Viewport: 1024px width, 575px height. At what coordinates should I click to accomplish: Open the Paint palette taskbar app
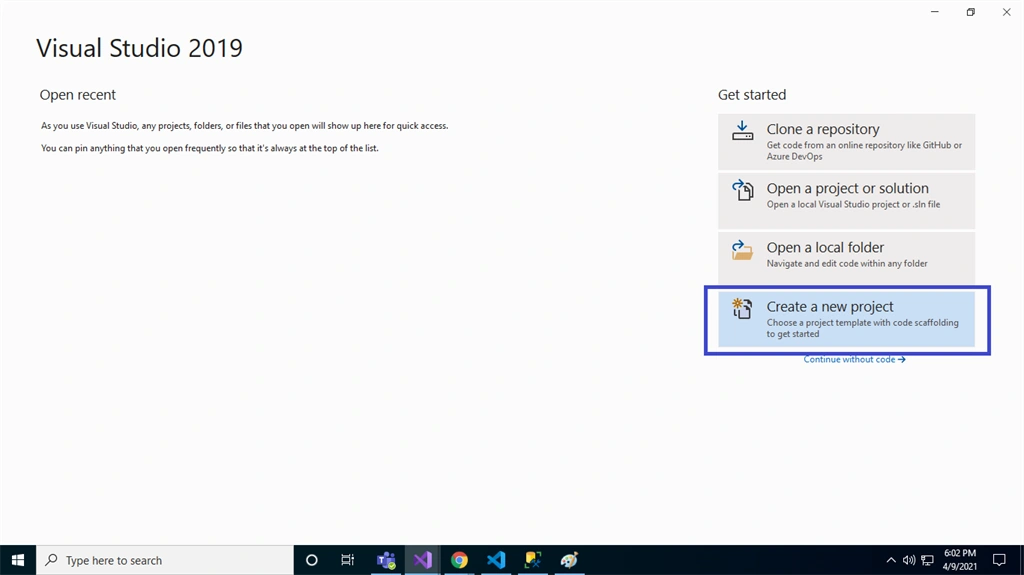point(569,560)
